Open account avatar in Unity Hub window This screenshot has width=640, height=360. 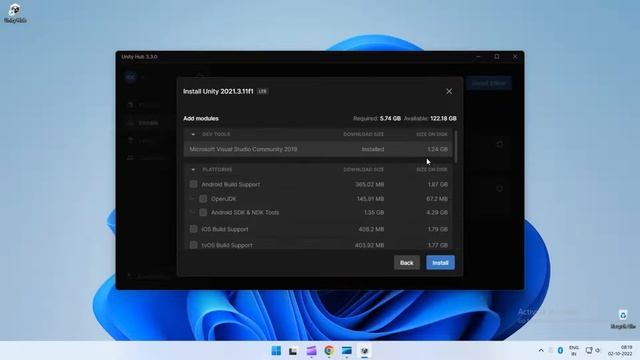click(x=131, y=77)
